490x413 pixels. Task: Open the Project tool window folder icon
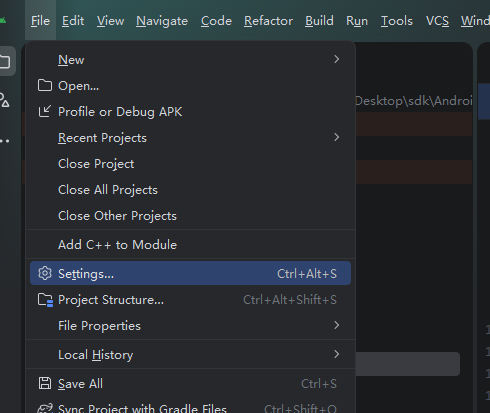pos(5,61)
